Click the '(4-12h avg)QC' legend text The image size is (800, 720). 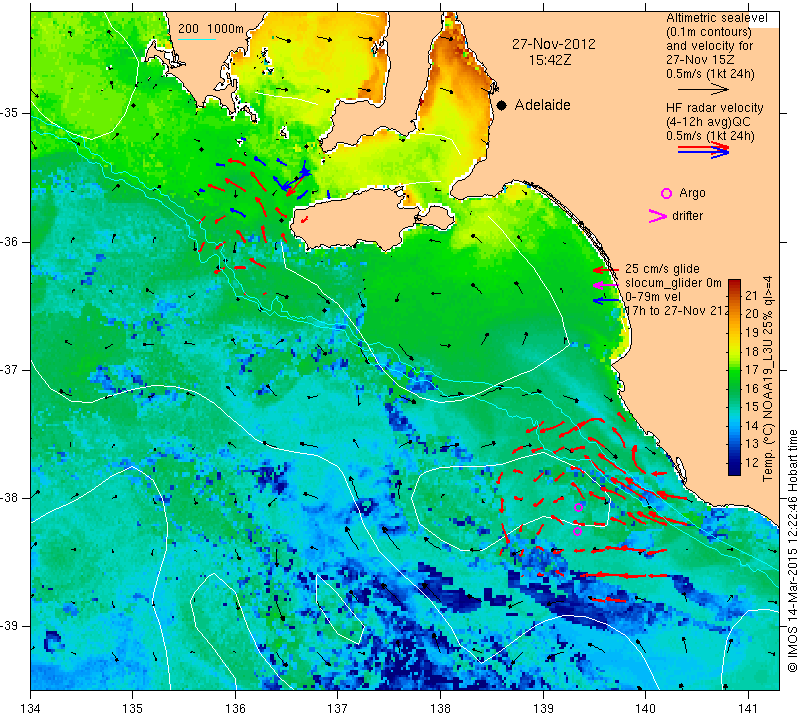tap(708, 122)
